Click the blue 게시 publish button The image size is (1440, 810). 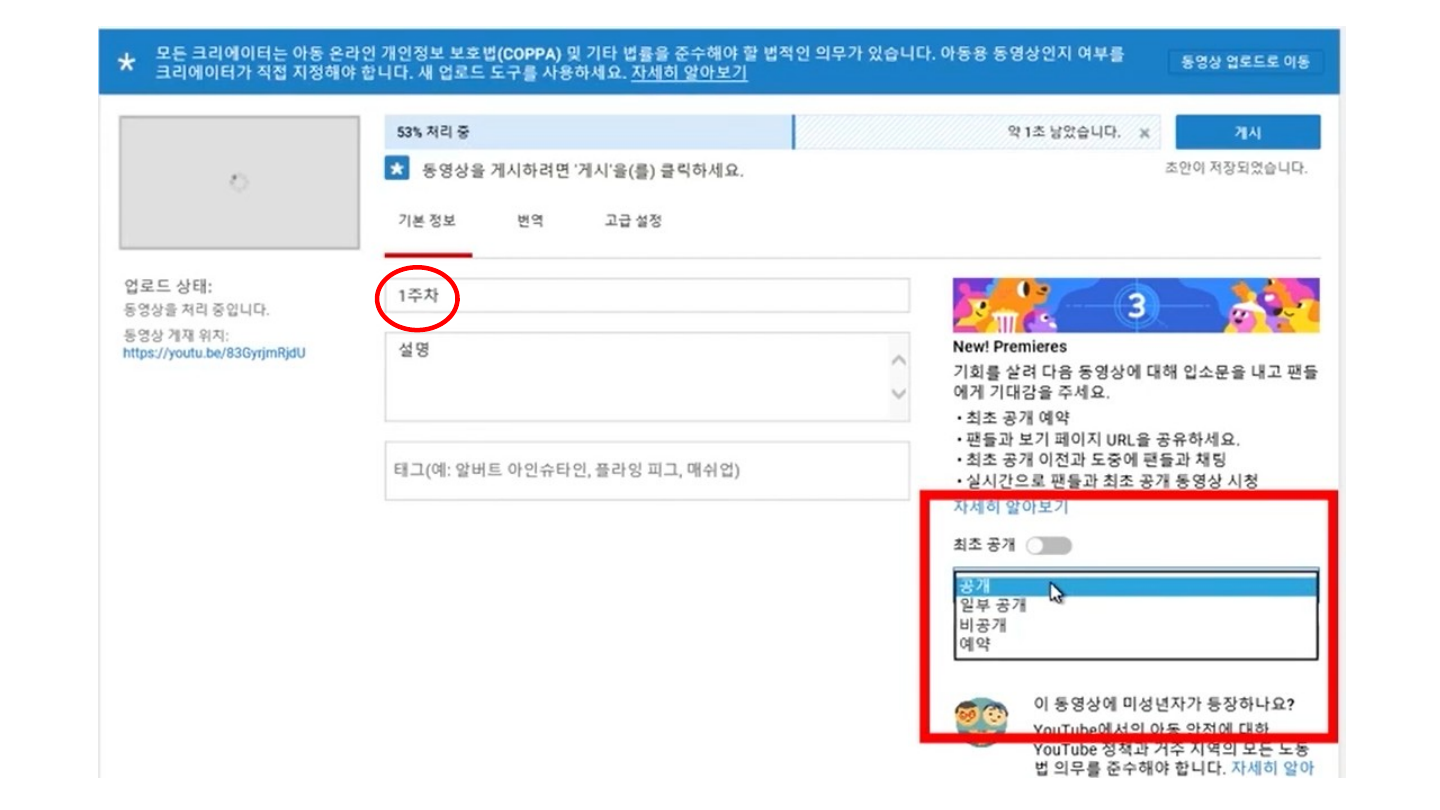[1247, 133]
